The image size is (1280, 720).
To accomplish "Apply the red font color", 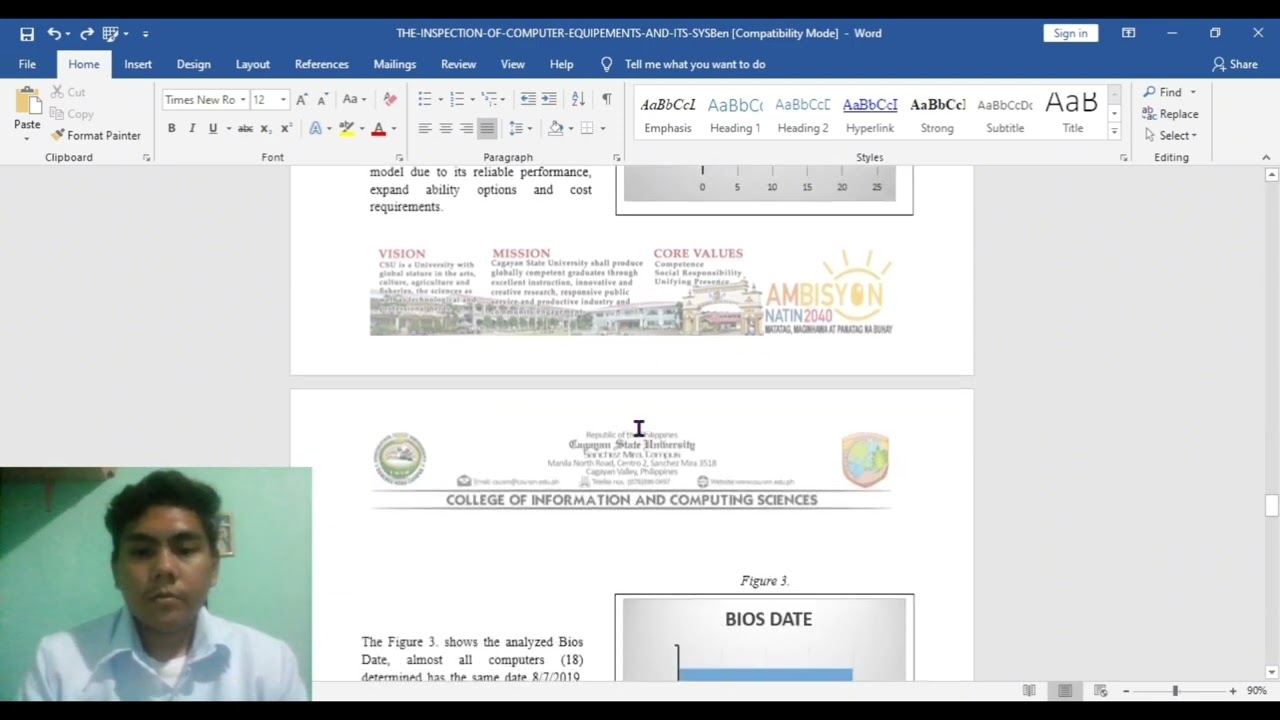I will (378, 128).
